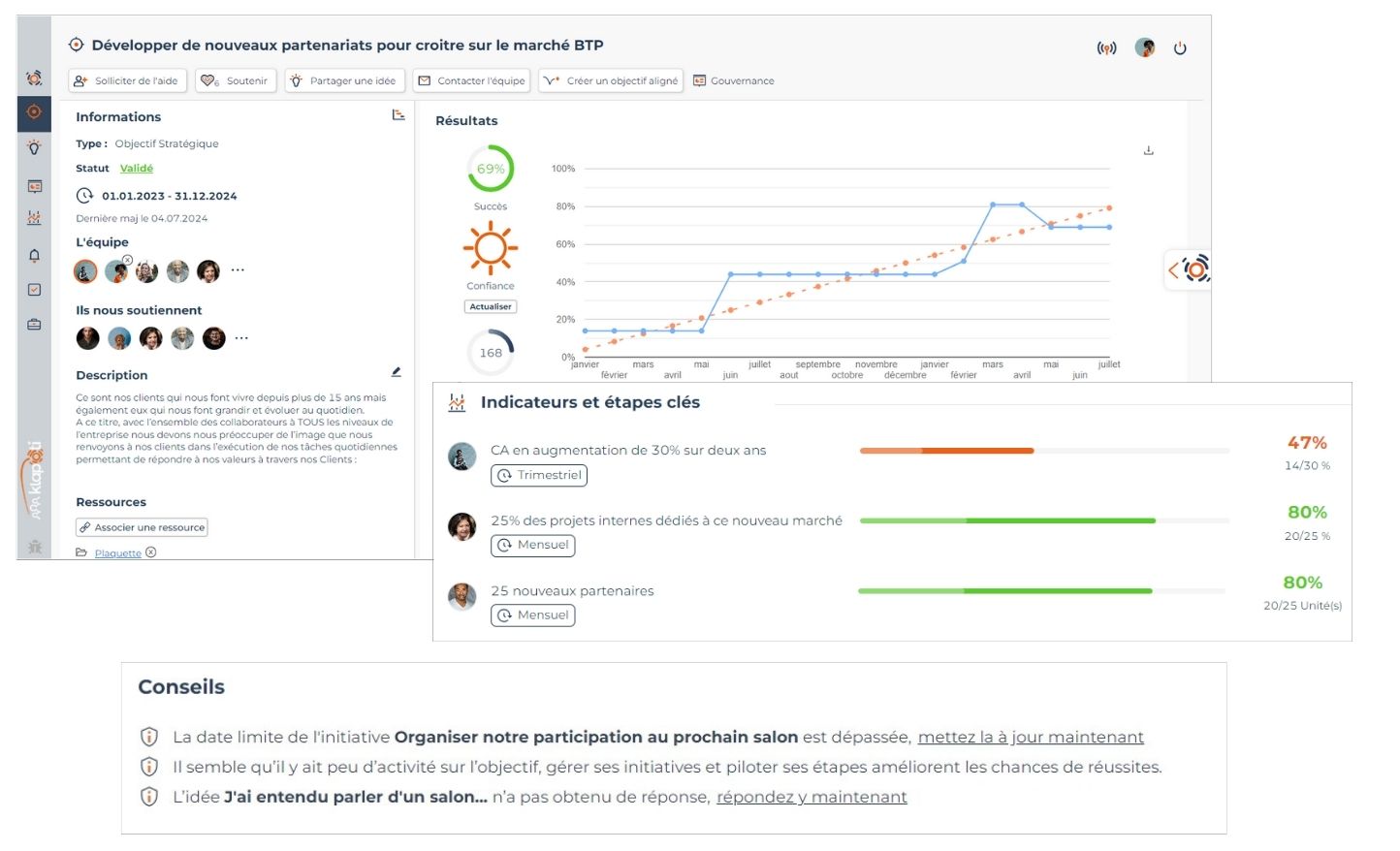
Task: Click the 25% des projets internes progress bar
Action: click(x=1044, y=520)
